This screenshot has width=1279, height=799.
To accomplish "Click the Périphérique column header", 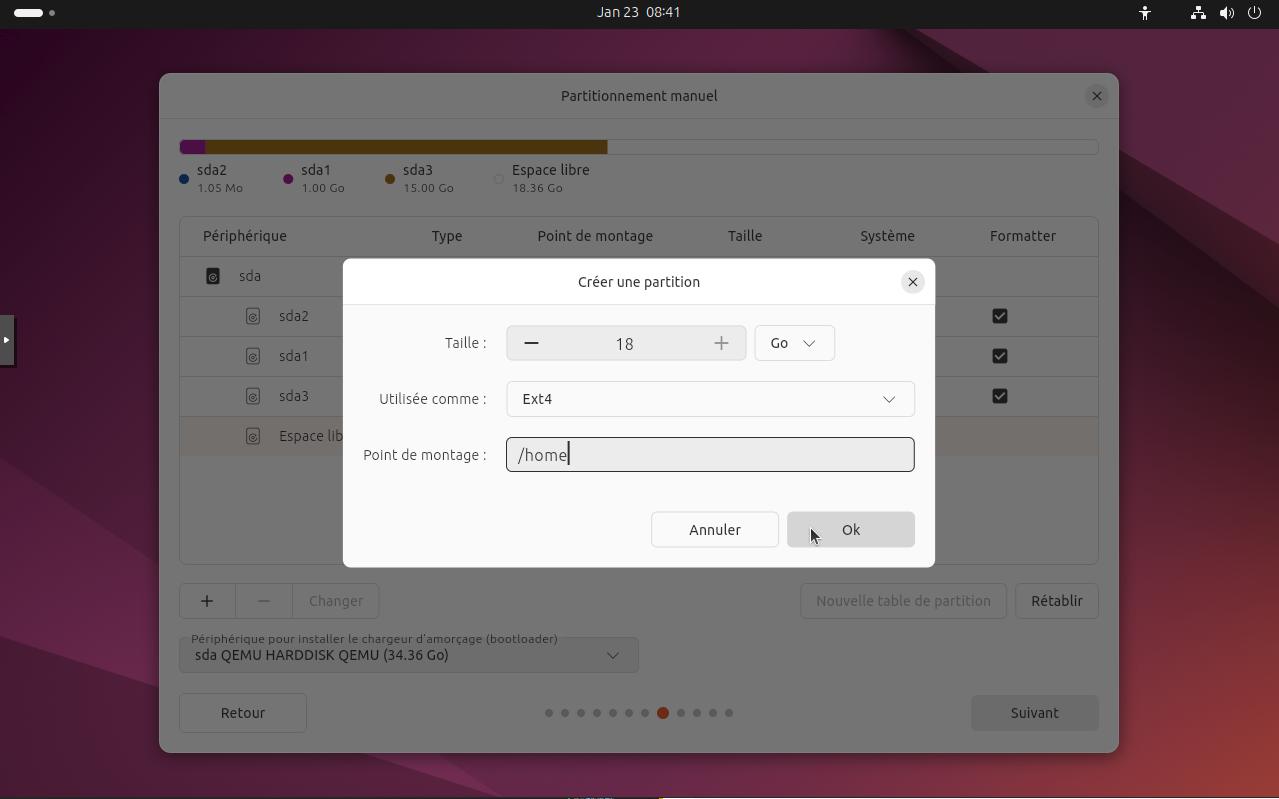I will pyautogui.click(x=245, y=236).
